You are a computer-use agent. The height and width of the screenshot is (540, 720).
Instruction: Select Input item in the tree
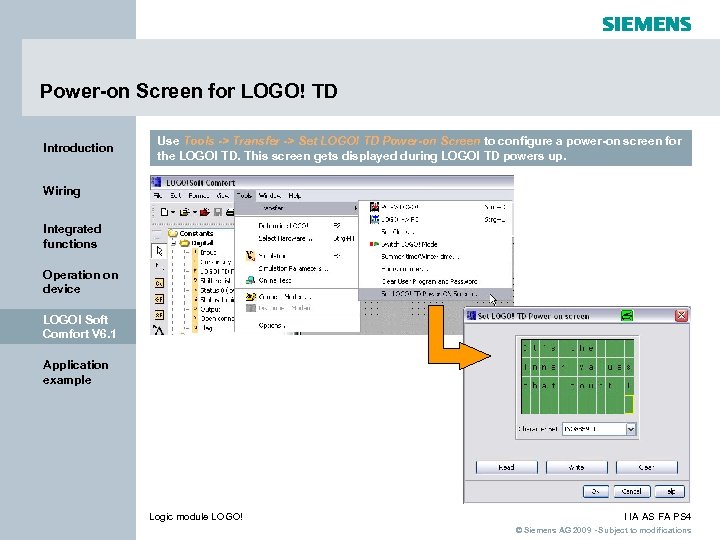click(x=208, y=252)
